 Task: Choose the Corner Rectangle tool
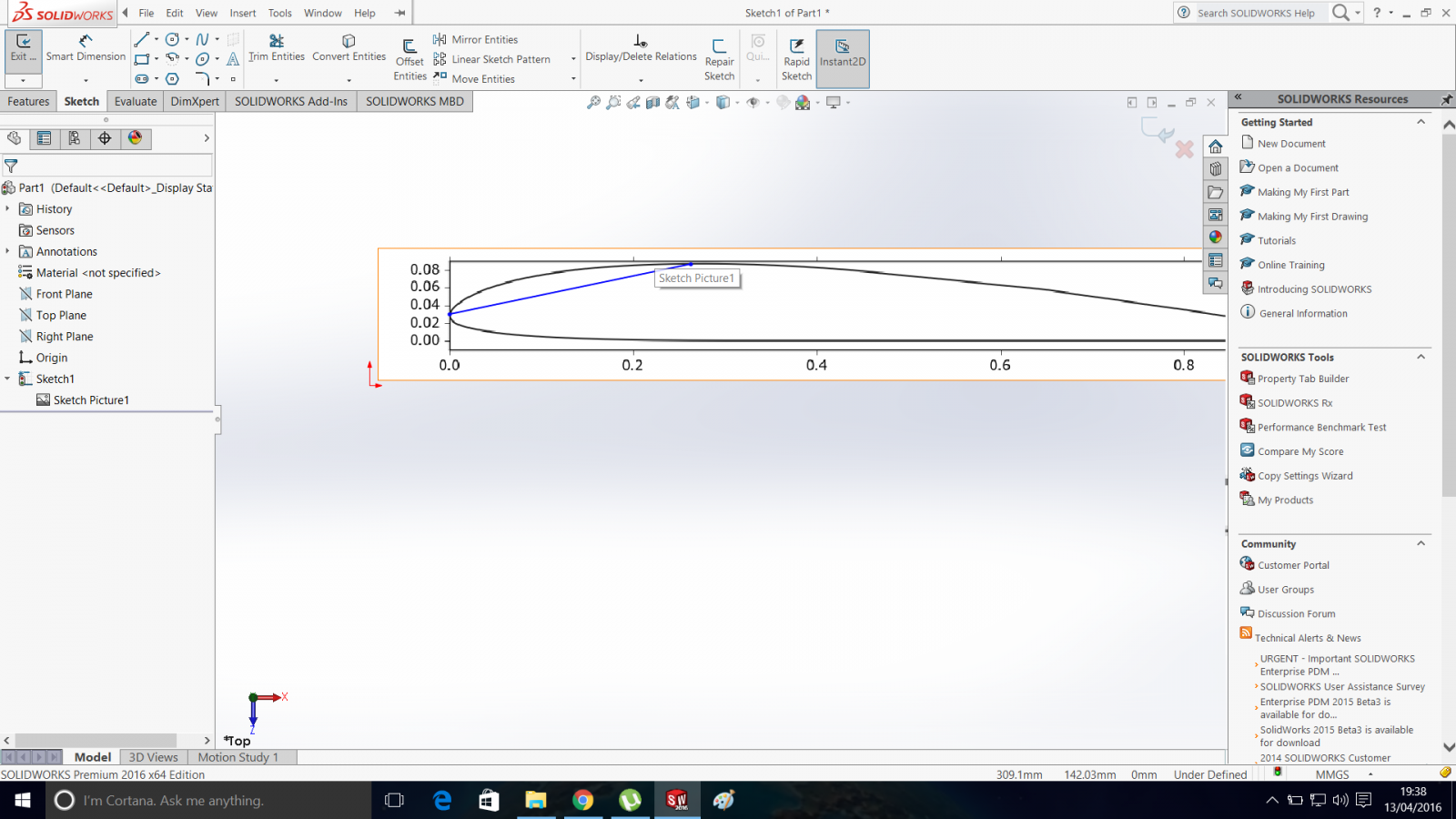click(x=141, y=58)
